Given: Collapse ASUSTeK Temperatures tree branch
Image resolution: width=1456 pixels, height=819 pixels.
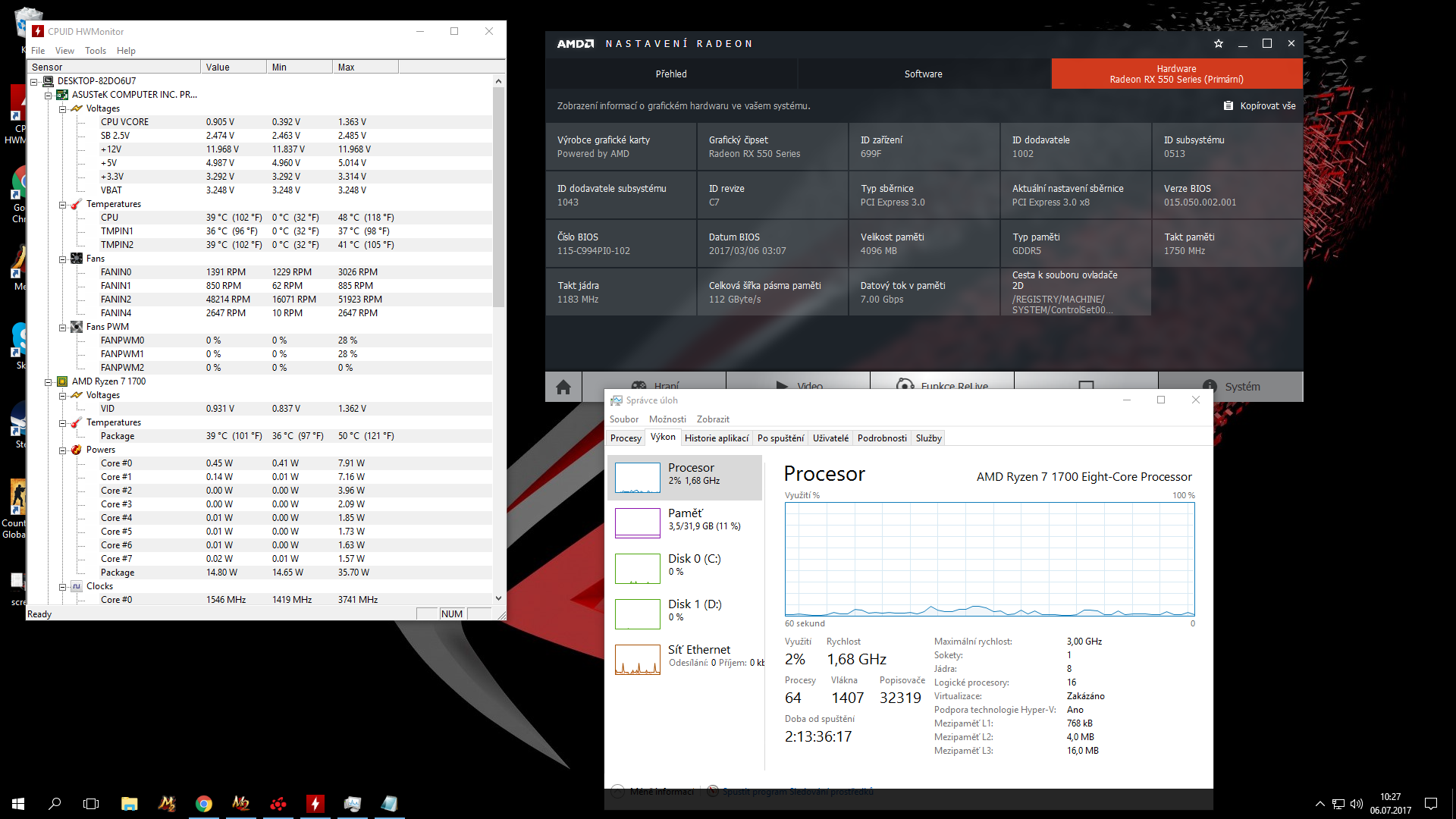Looking at the screenshot, I should pyautogui.click(x=63, y=205).
